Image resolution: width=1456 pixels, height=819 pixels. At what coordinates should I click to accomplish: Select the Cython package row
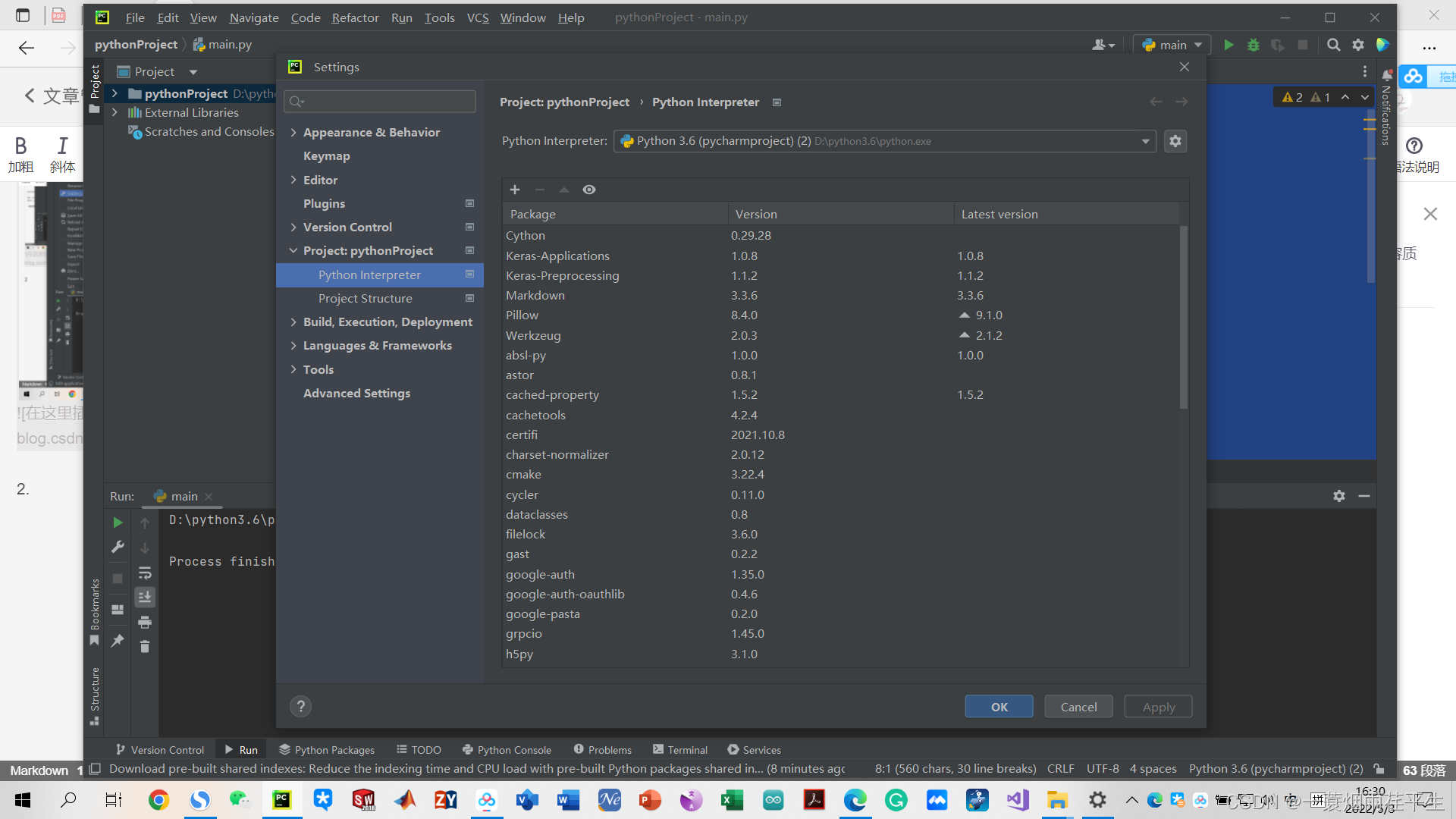[x=842, y=236]
